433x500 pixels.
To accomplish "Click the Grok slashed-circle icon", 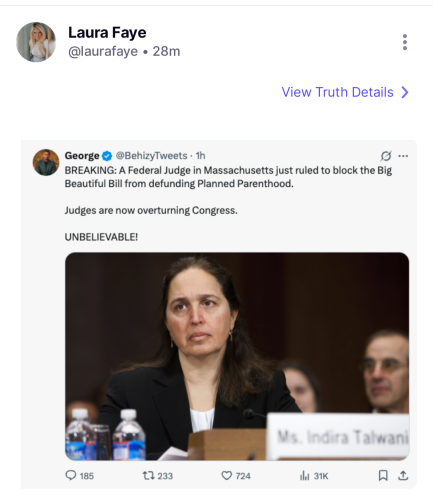I will point(386,156).
